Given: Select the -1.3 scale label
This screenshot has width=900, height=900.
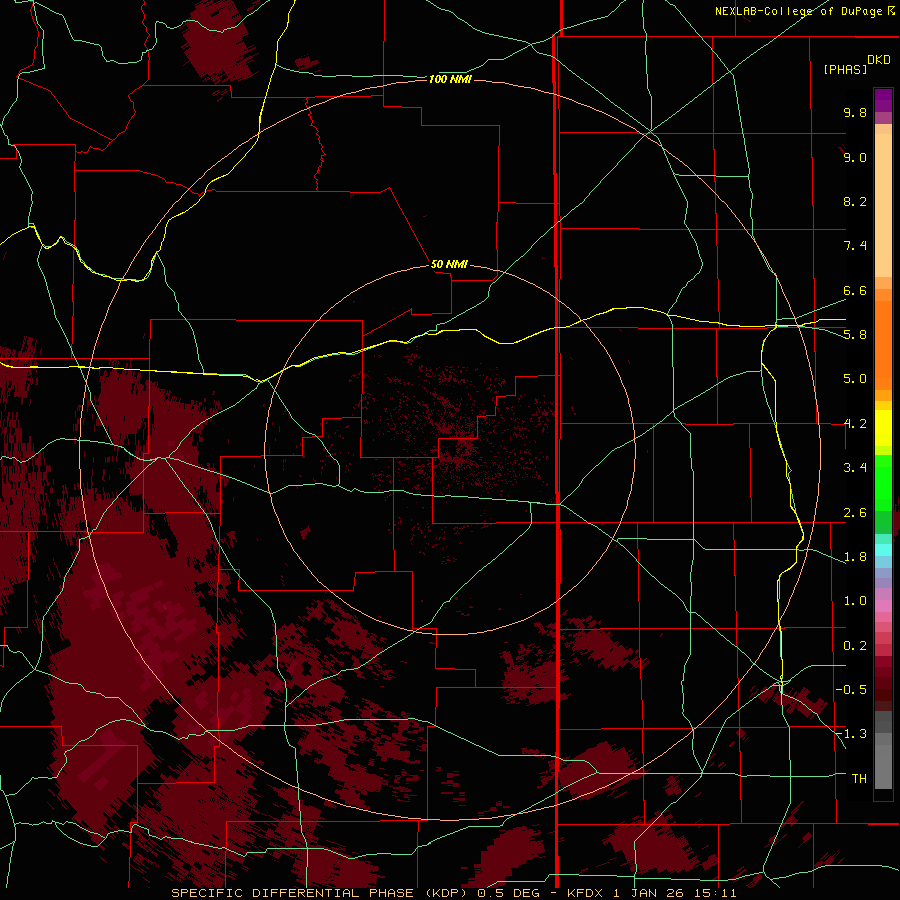Looking at the screenshot, I should tap(851, 734).
